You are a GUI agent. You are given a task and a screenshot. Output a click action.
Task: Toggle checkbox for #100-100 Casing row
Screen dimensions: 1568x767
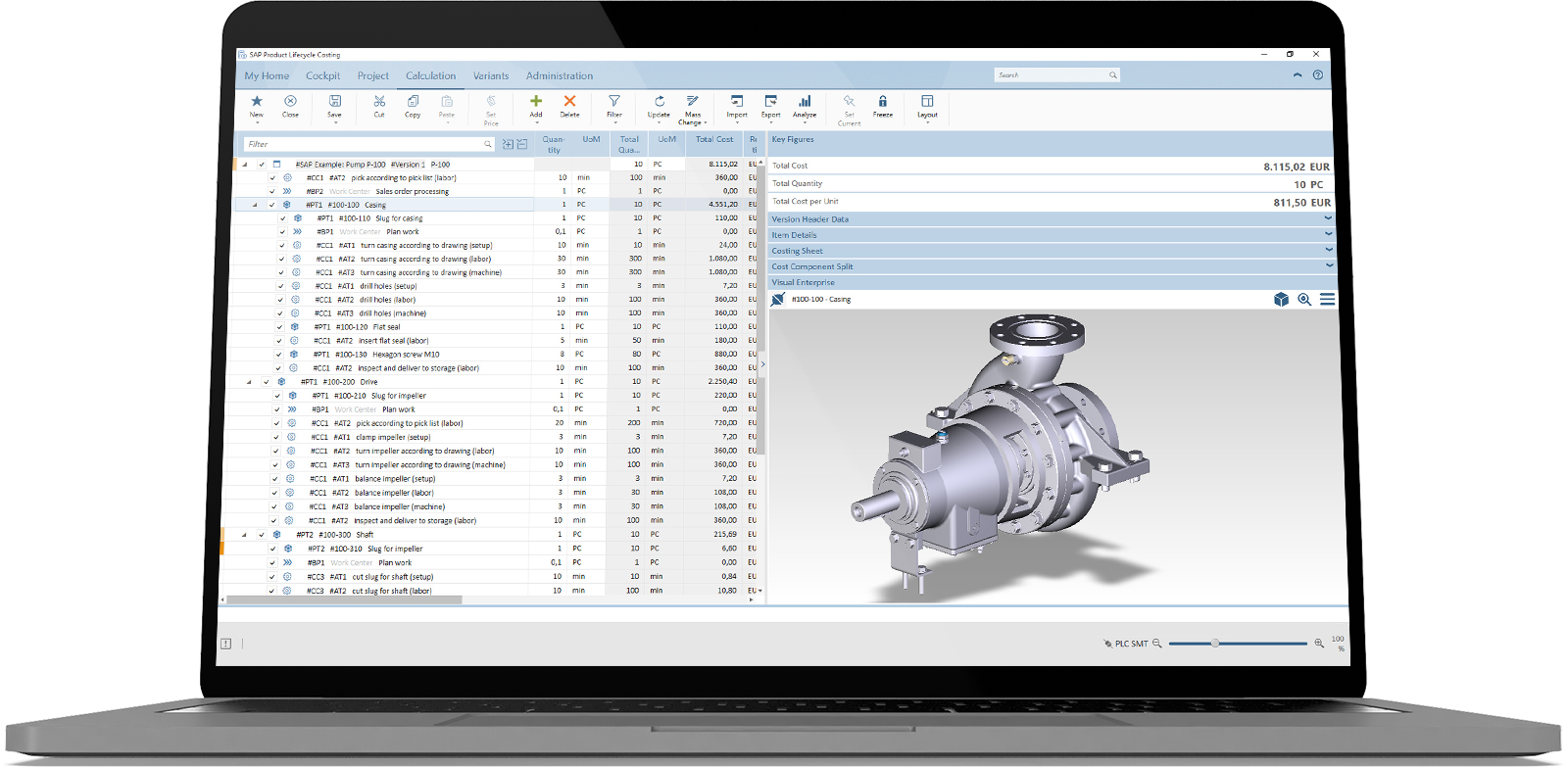271,205
